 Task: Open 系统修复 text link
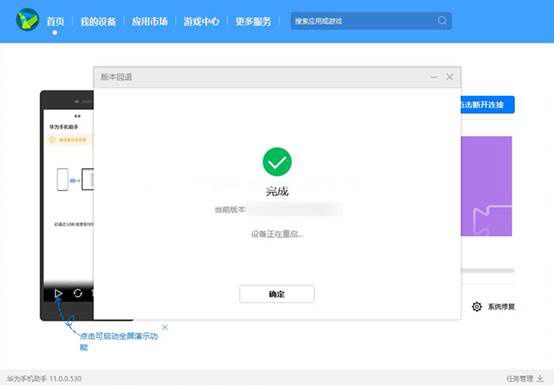tap(501, 307)
